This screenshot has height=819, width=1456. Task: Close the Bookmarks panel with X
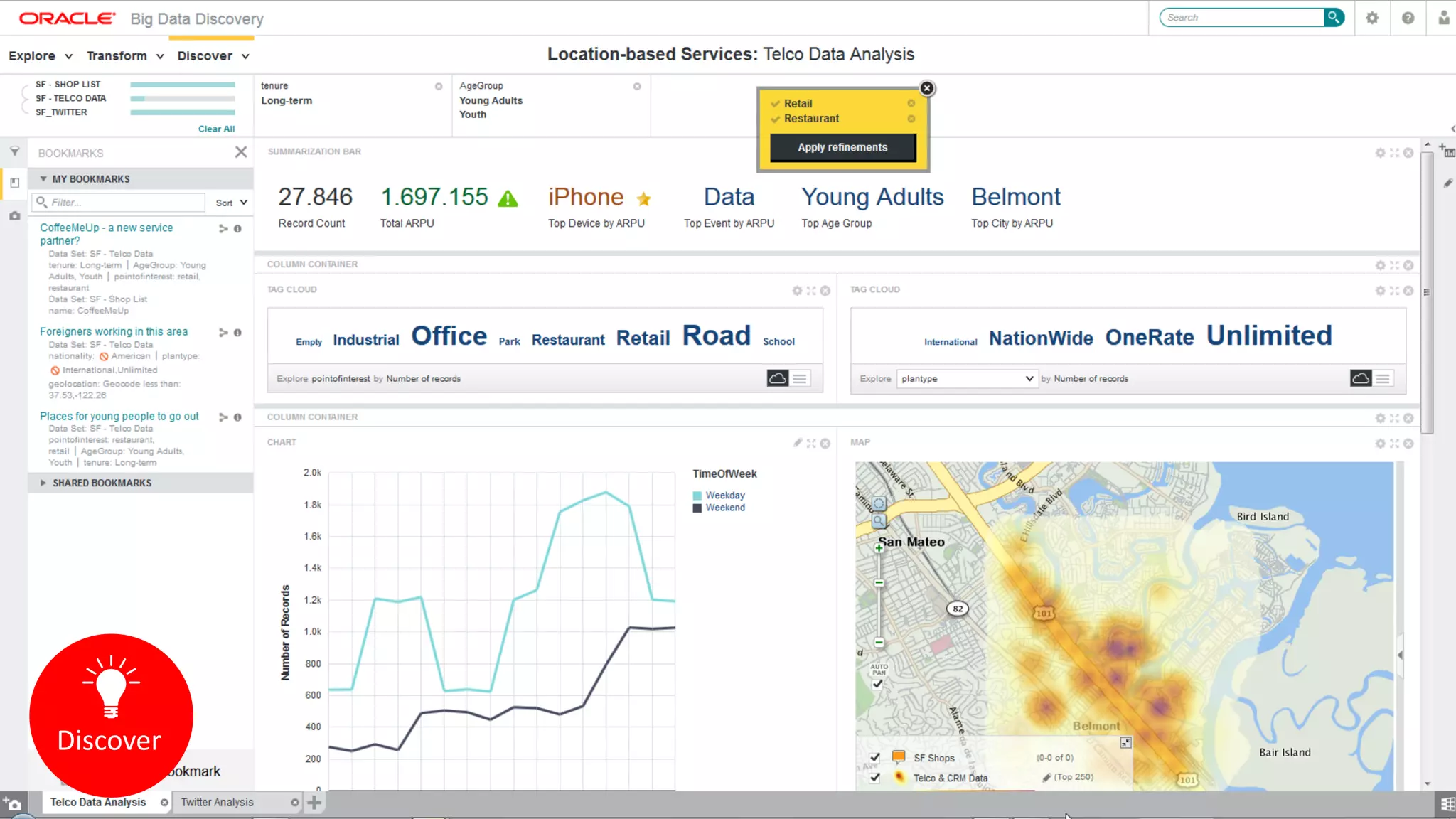[241, 152]
